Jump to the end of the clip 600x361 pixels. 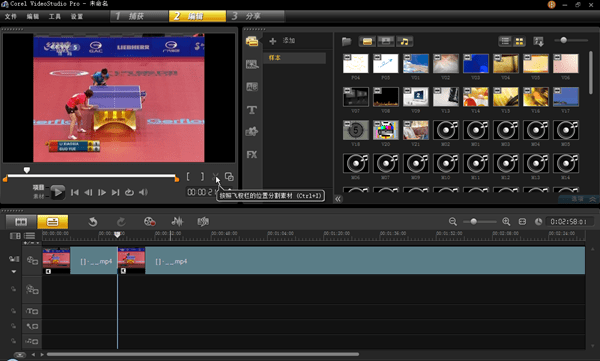coord(115,192)
